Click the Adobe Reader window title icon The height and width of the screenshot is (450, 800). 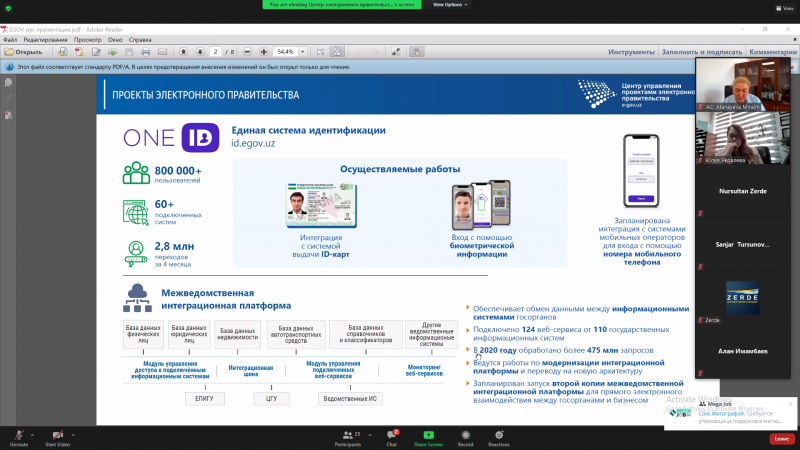(x=4, y=30)
